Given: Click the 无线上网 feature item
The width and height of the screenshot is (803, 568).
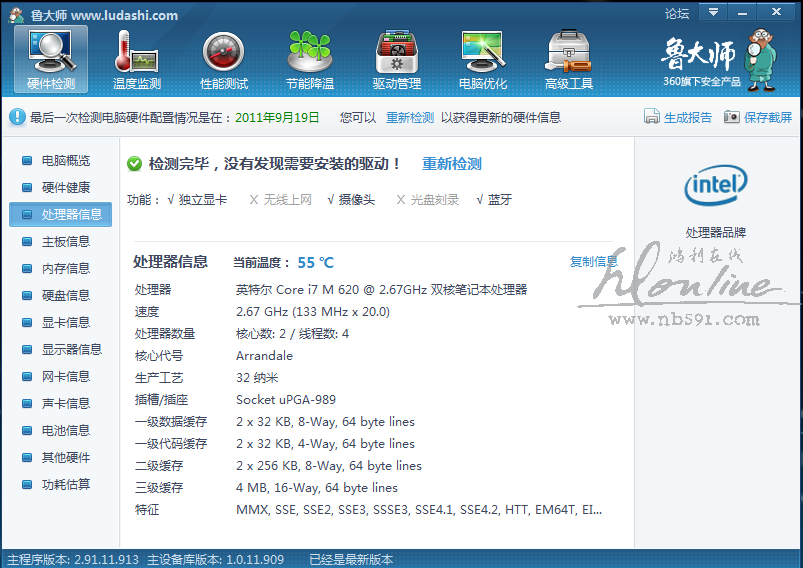Looking at the screenshot, I should (x=281, y=200).
